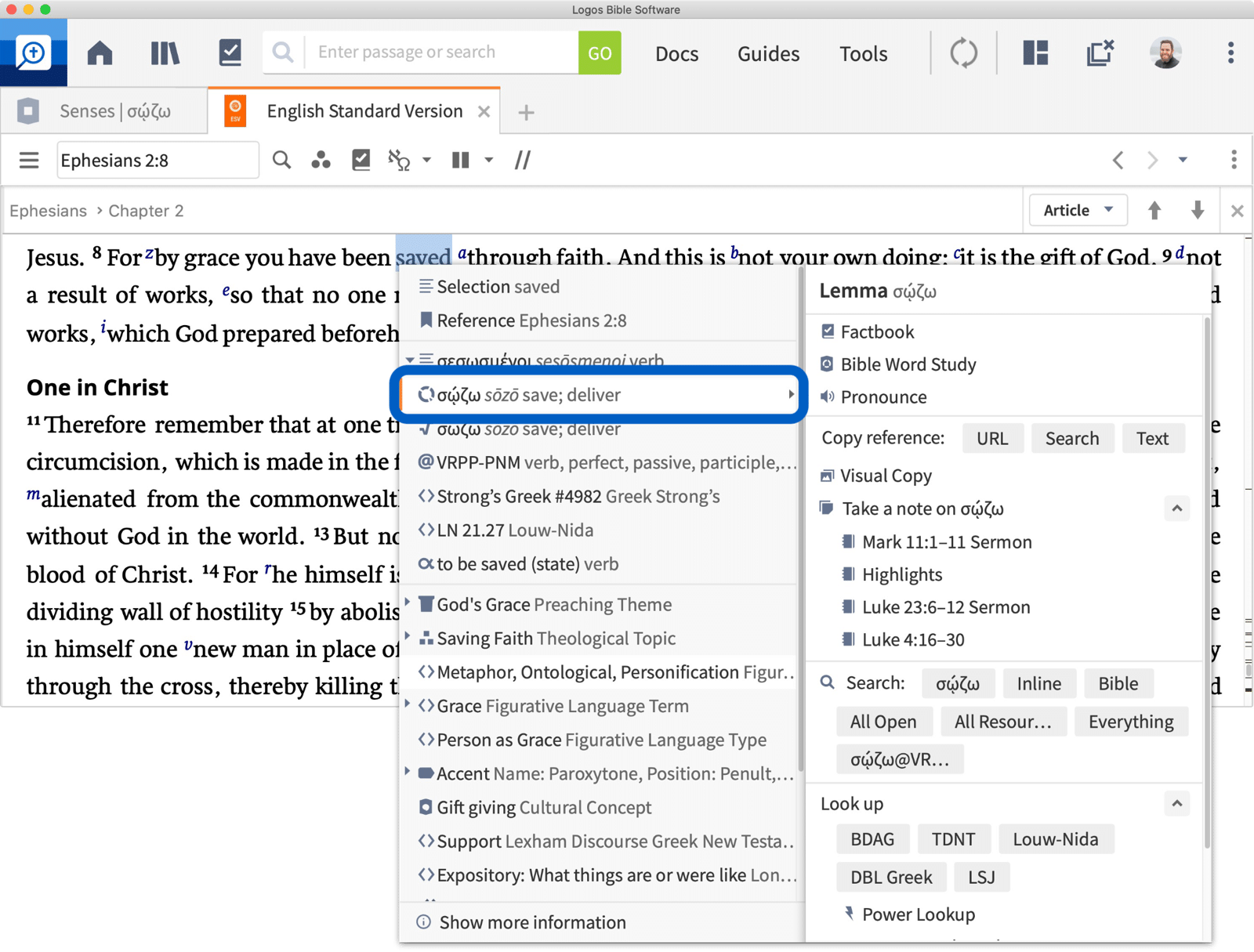
Task: Open the user profile avatar
Action: (1165, 52)
